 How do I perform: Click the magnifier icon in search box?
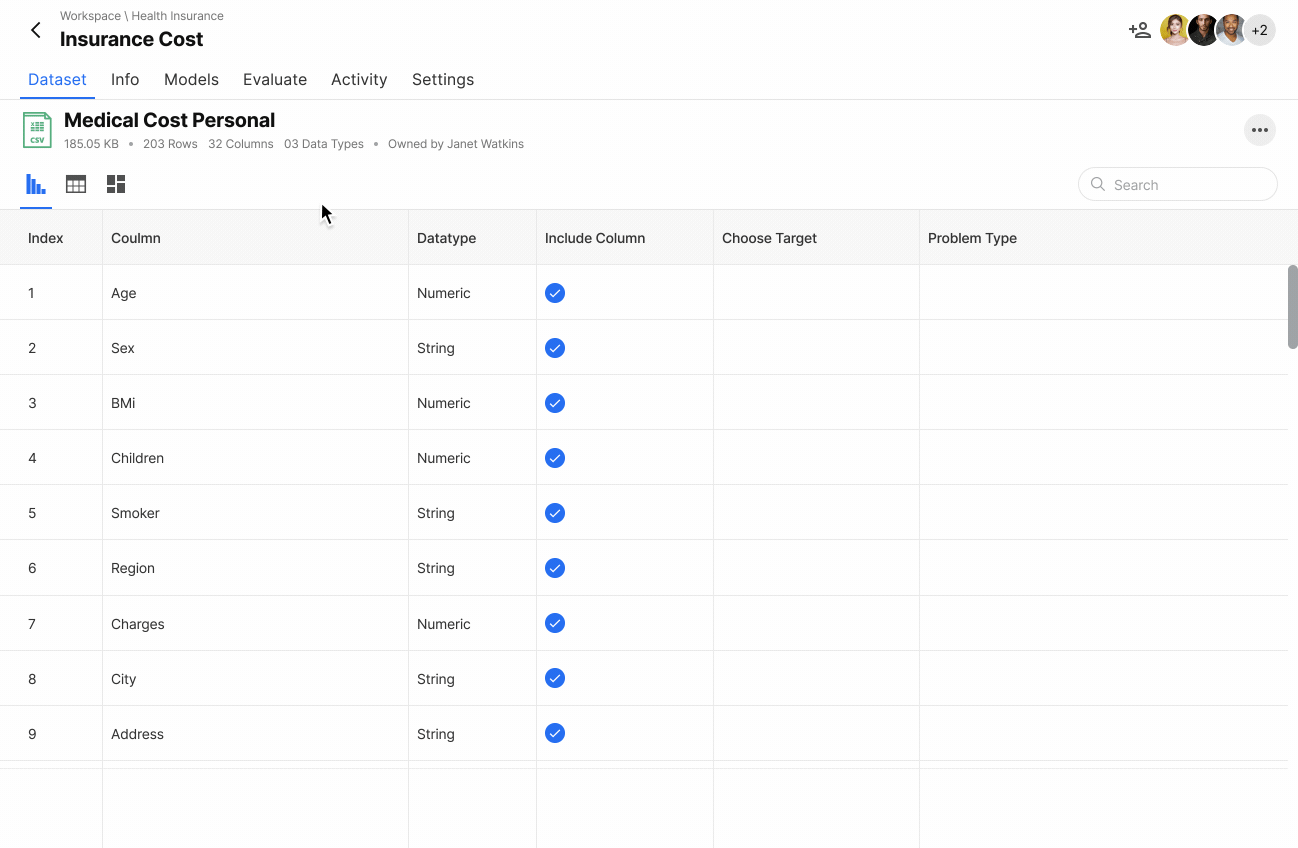1098,184
